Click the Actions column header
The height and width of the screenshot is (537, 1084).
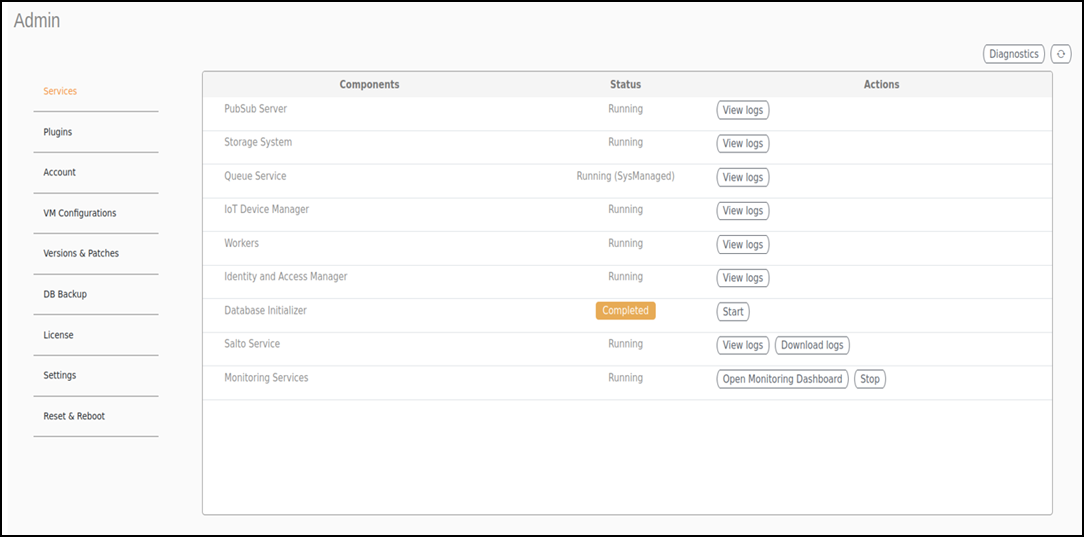click(x=881, y=84)
